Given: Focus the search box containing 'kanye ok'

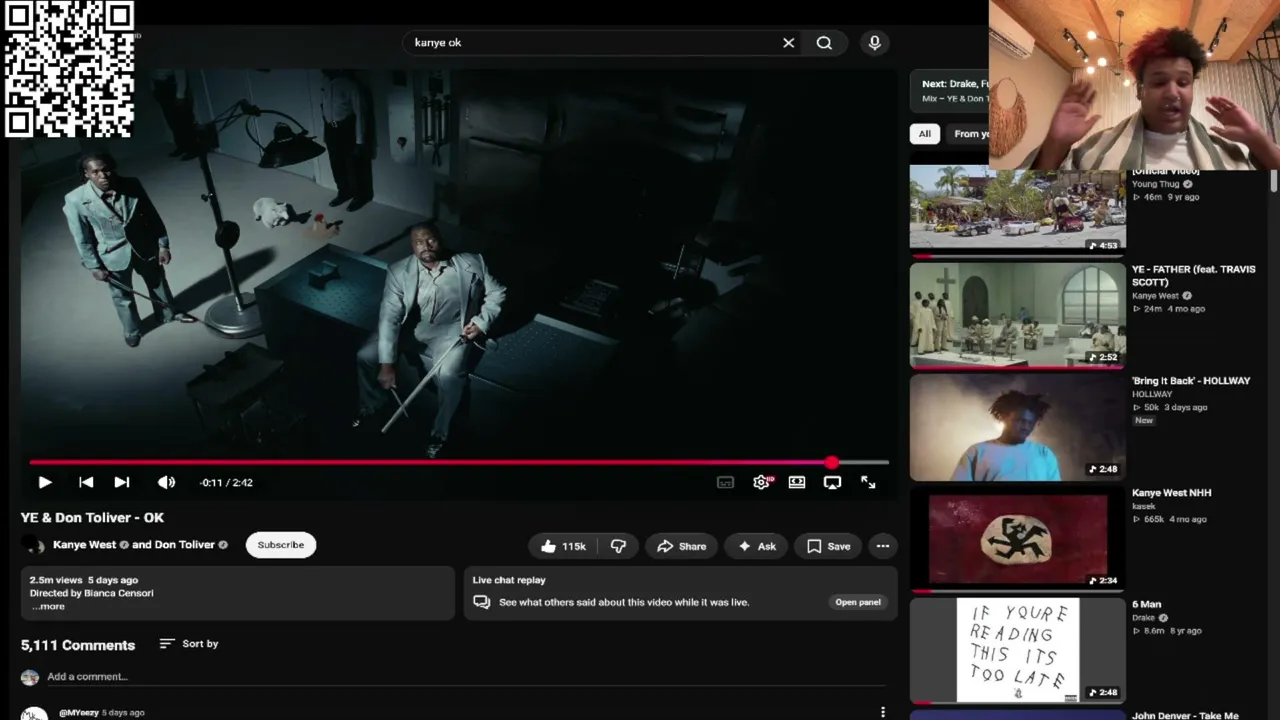Looking at the screenshot, I should point(592,43).
